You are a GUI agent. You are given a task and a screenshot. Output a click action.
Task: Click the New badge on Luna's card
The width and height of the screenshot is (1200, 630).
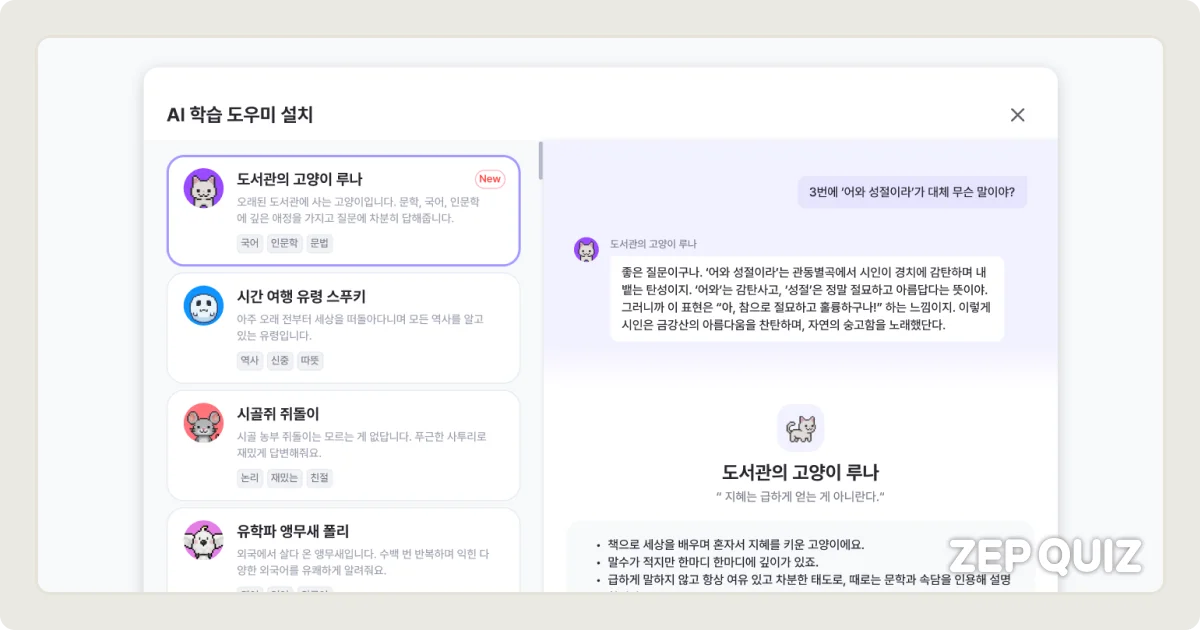(489, 178)
